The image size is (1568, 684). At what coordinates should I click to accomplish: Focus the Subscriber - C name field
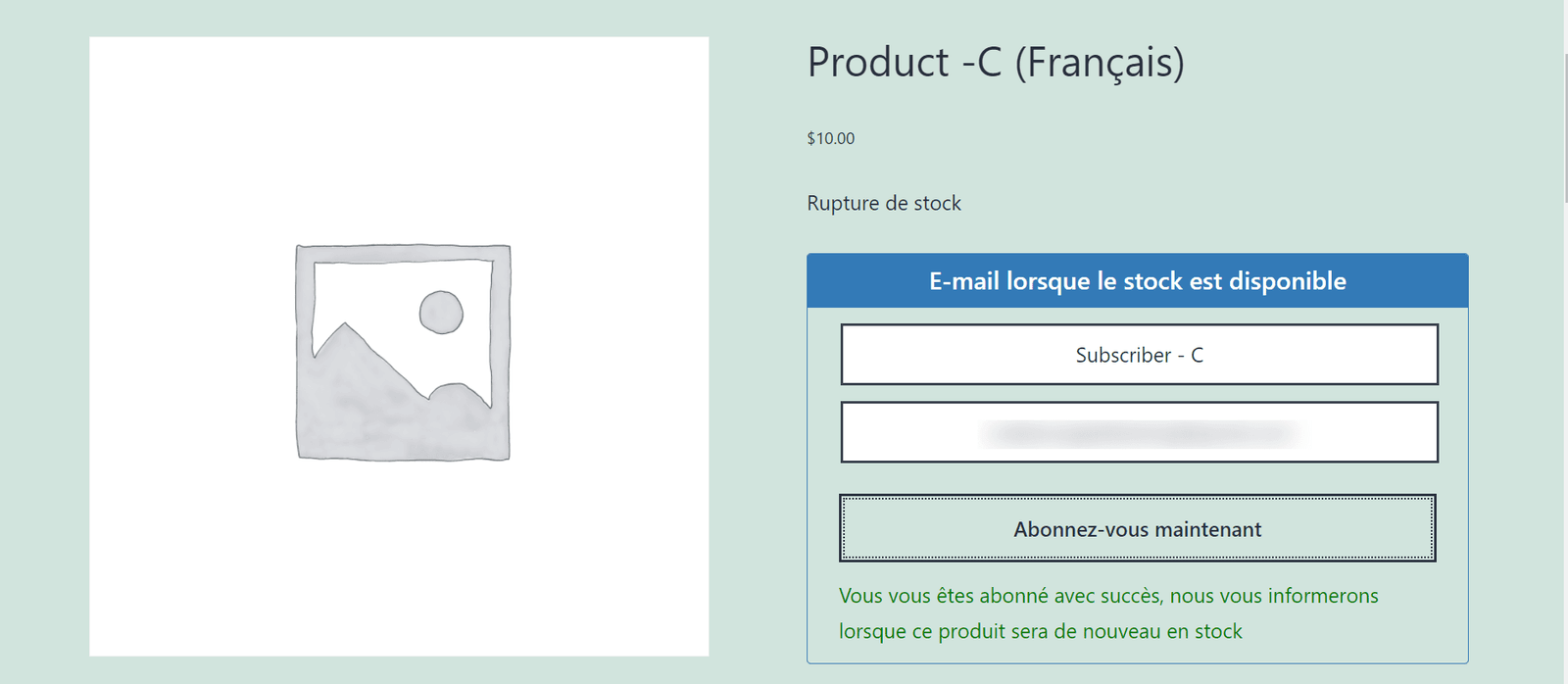1139,355
